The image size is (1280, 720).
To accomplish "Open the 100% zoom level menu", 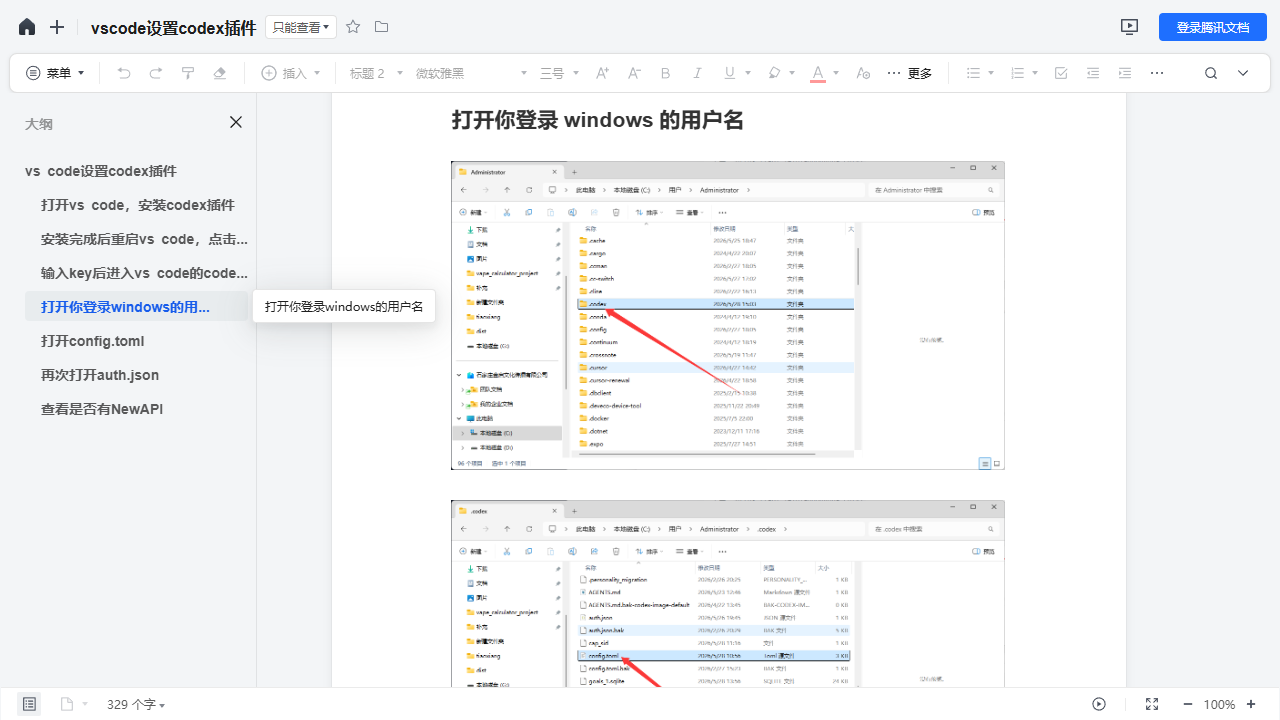I will click(1219, 704).
